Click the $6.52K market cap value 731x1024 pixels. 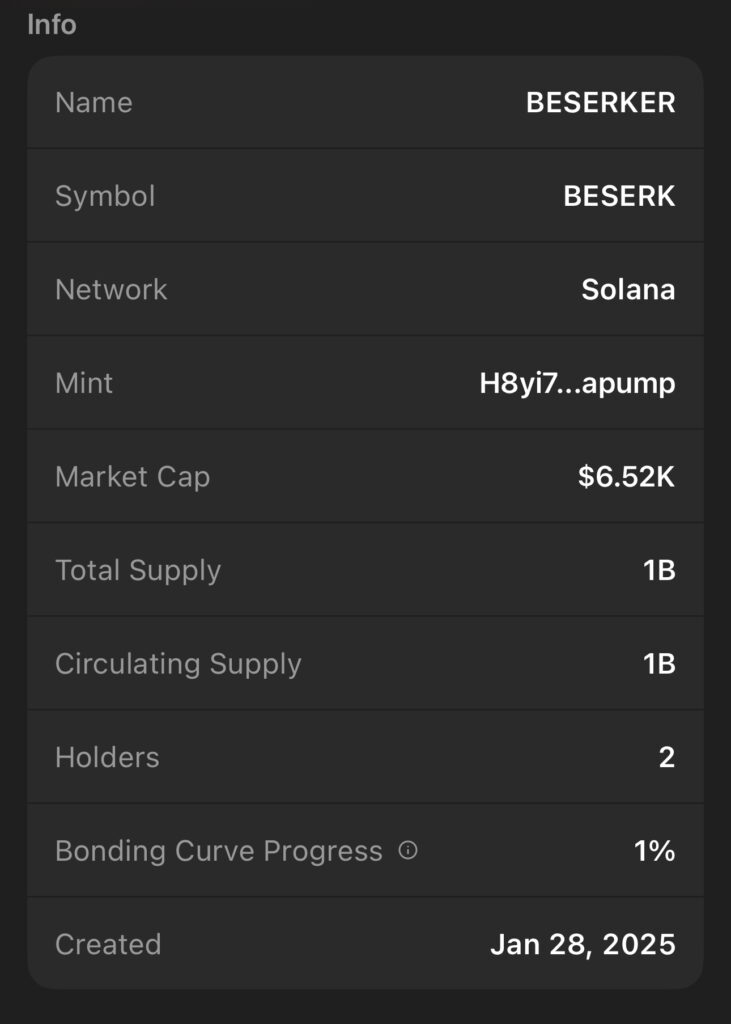click(x=626, y=477)
